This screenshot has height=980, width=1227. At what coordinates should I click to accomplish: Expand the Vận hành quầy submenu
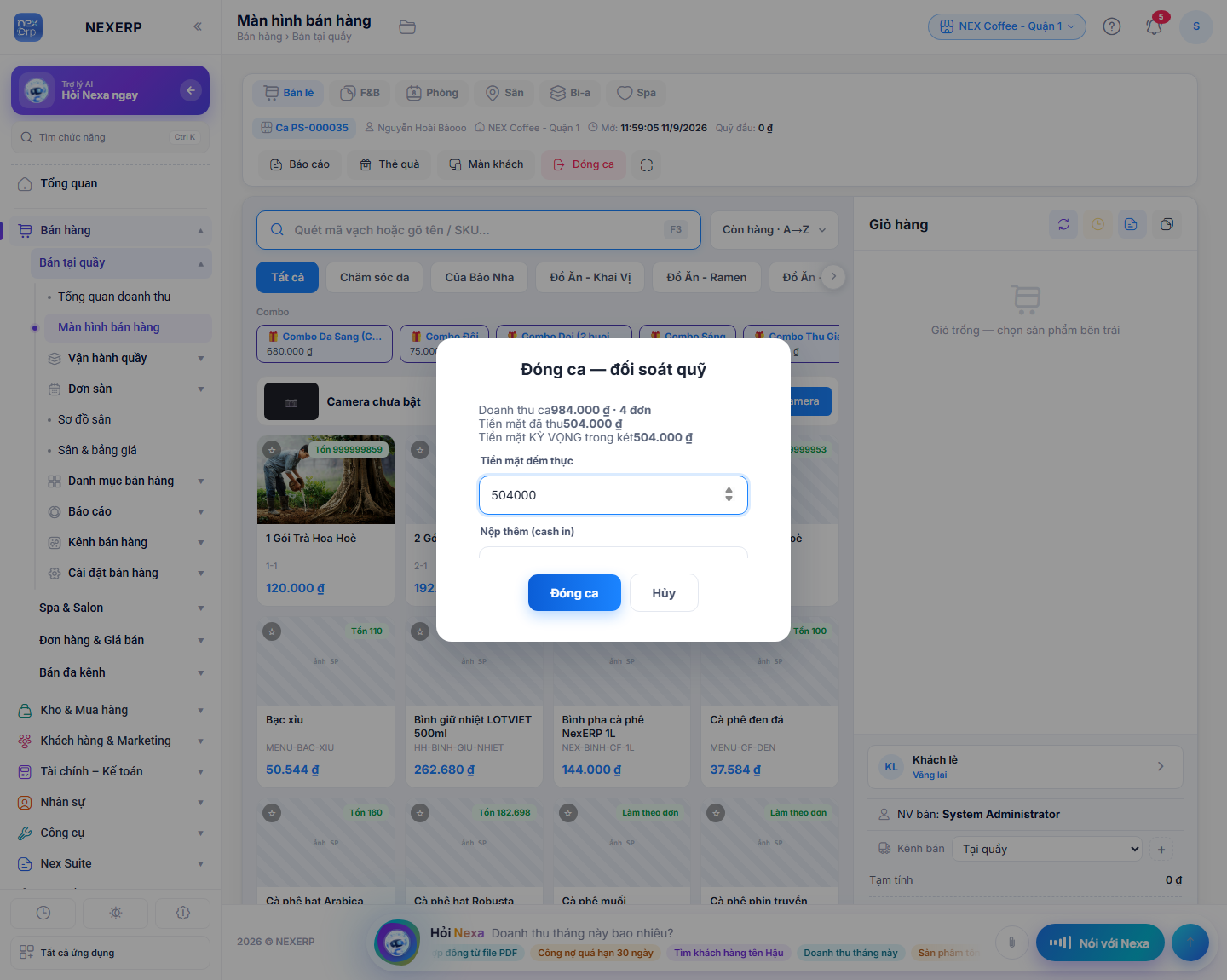point(128,359)
